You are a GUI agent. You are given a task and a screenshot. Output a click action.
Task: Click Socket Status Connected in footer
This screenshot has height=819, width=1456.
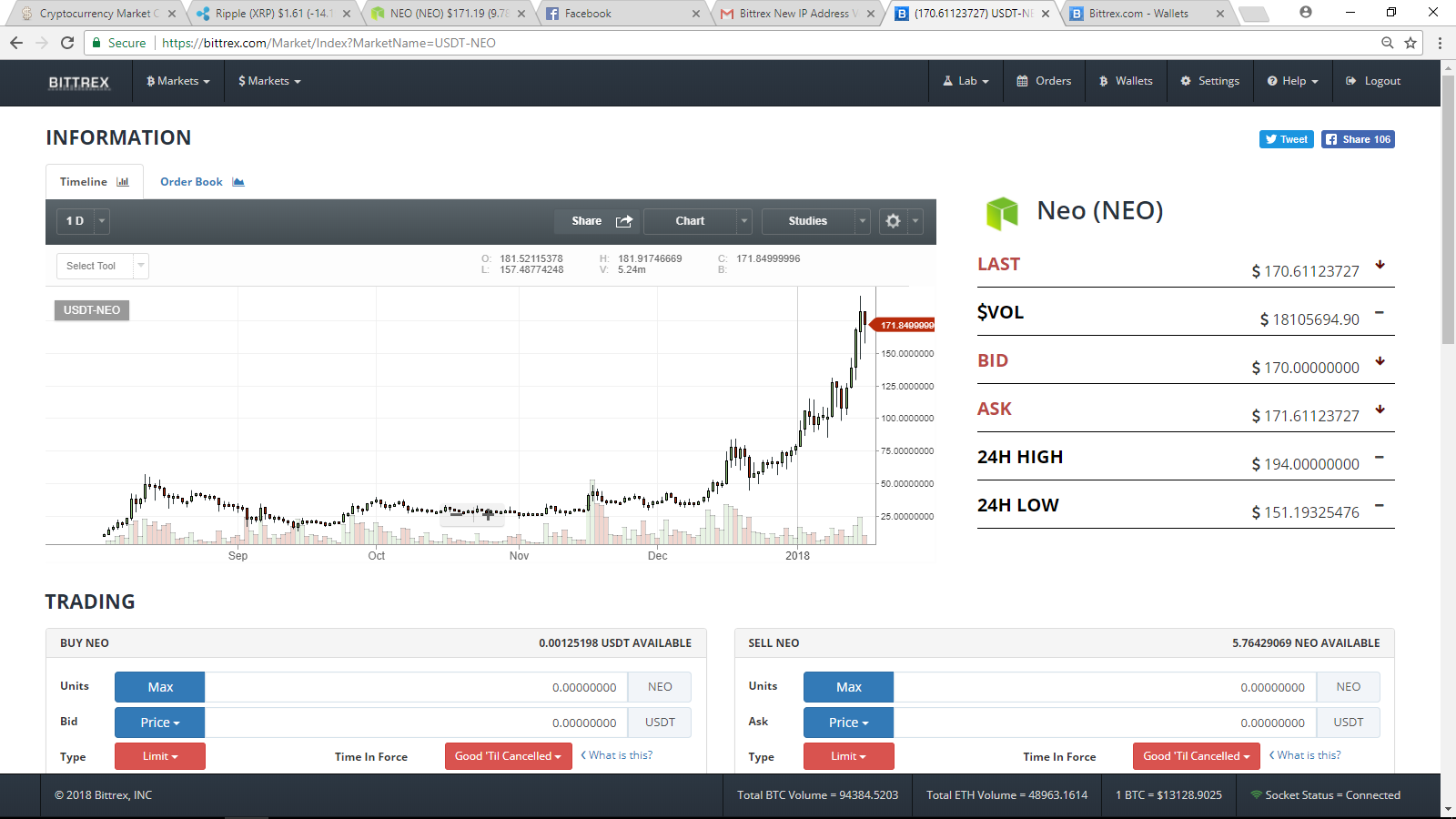1325,795
